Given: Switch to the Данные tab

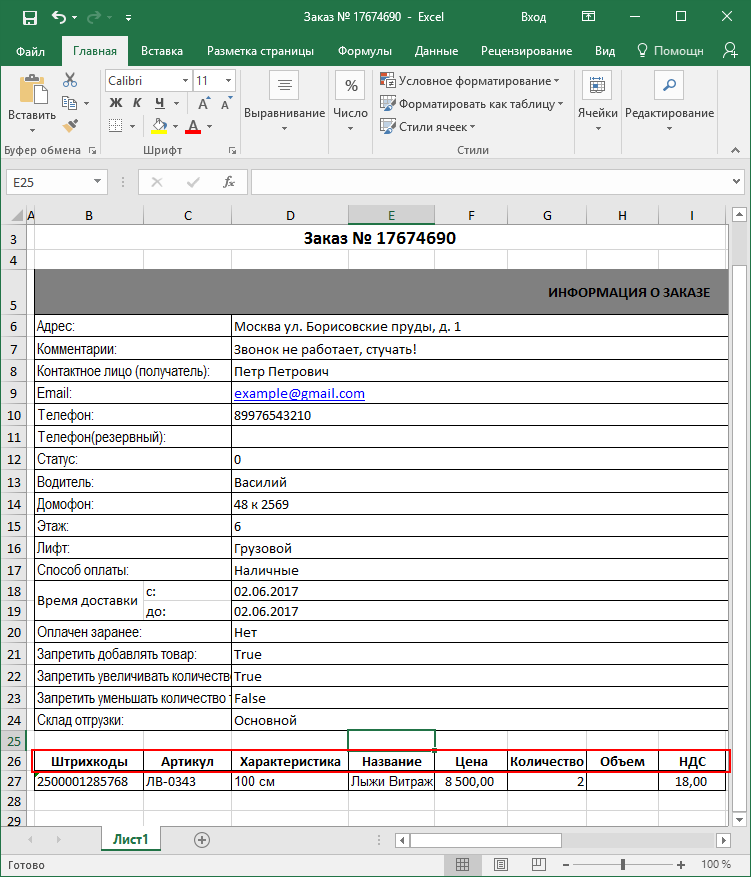Looking at the screenshot, I should coord(436,51).
